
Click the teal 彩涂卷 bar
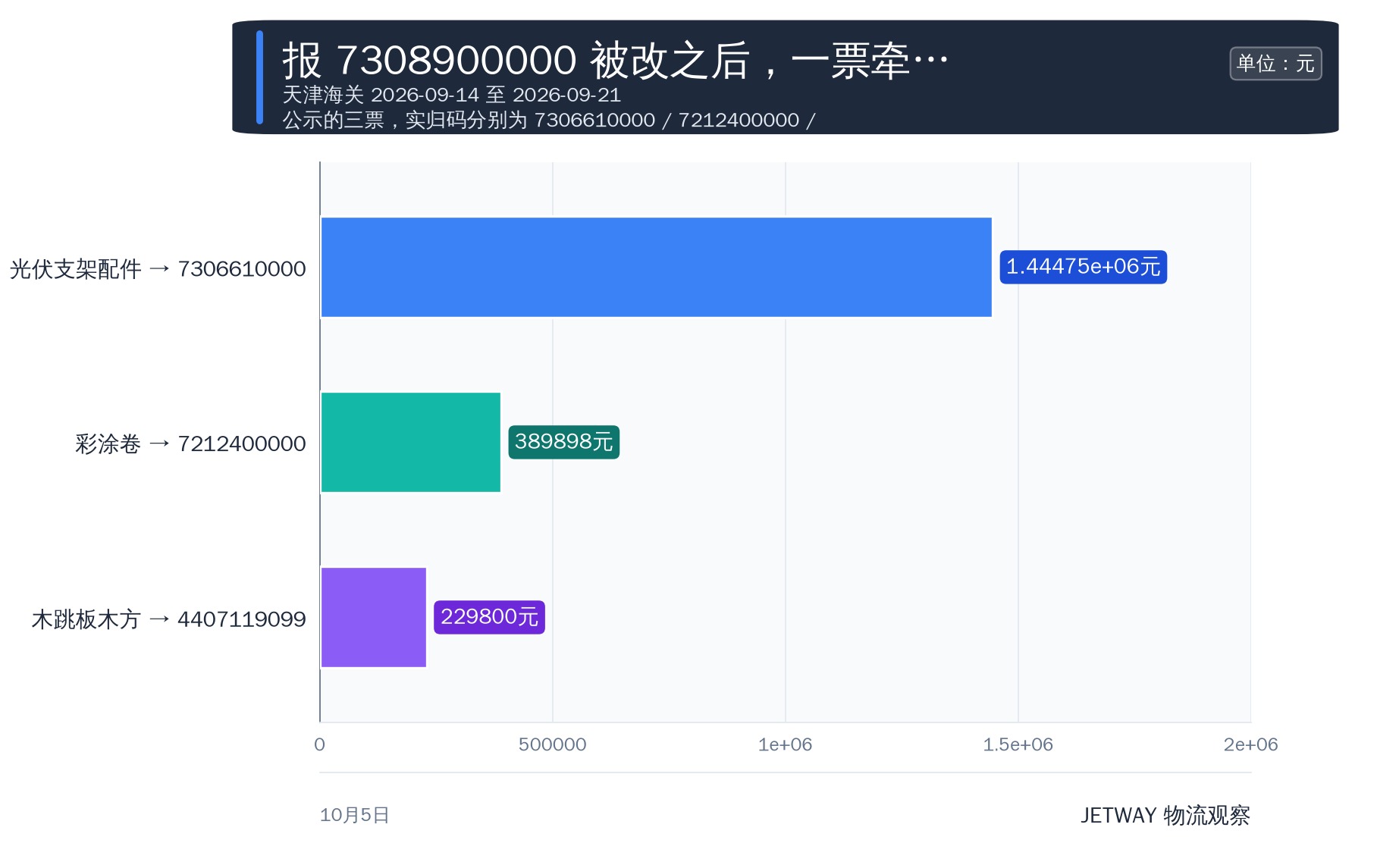click(410, 442)
